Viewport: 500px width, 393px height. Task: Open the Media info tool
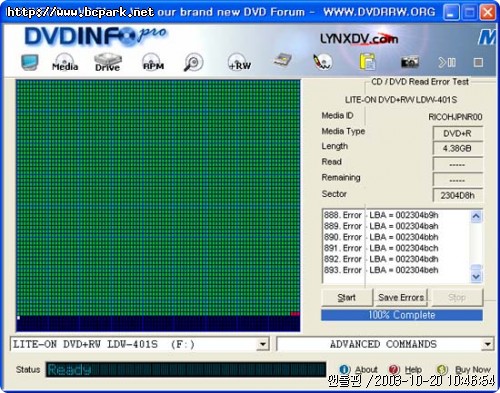(x=65, y=62)
